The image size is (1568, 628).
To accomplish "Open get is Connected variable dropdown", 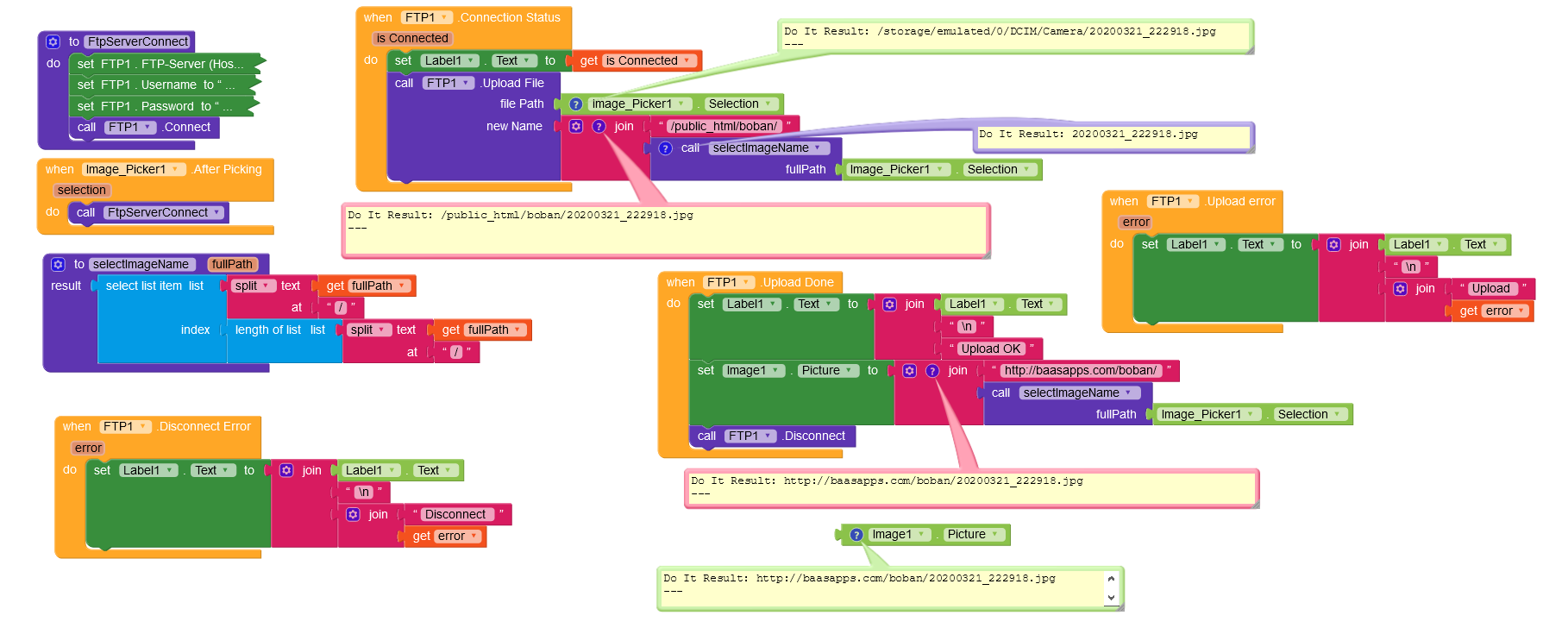I will pos(648,60).
